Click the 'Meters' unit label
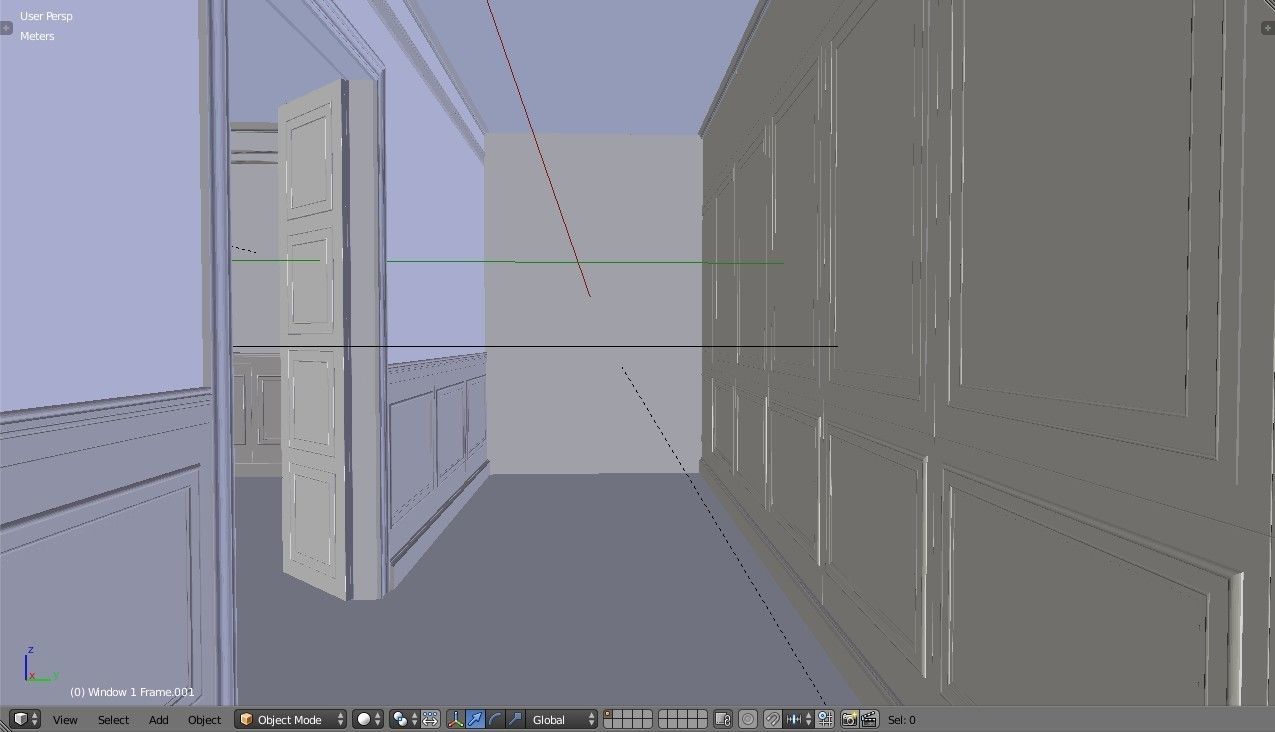 click(x=37, y=36)
